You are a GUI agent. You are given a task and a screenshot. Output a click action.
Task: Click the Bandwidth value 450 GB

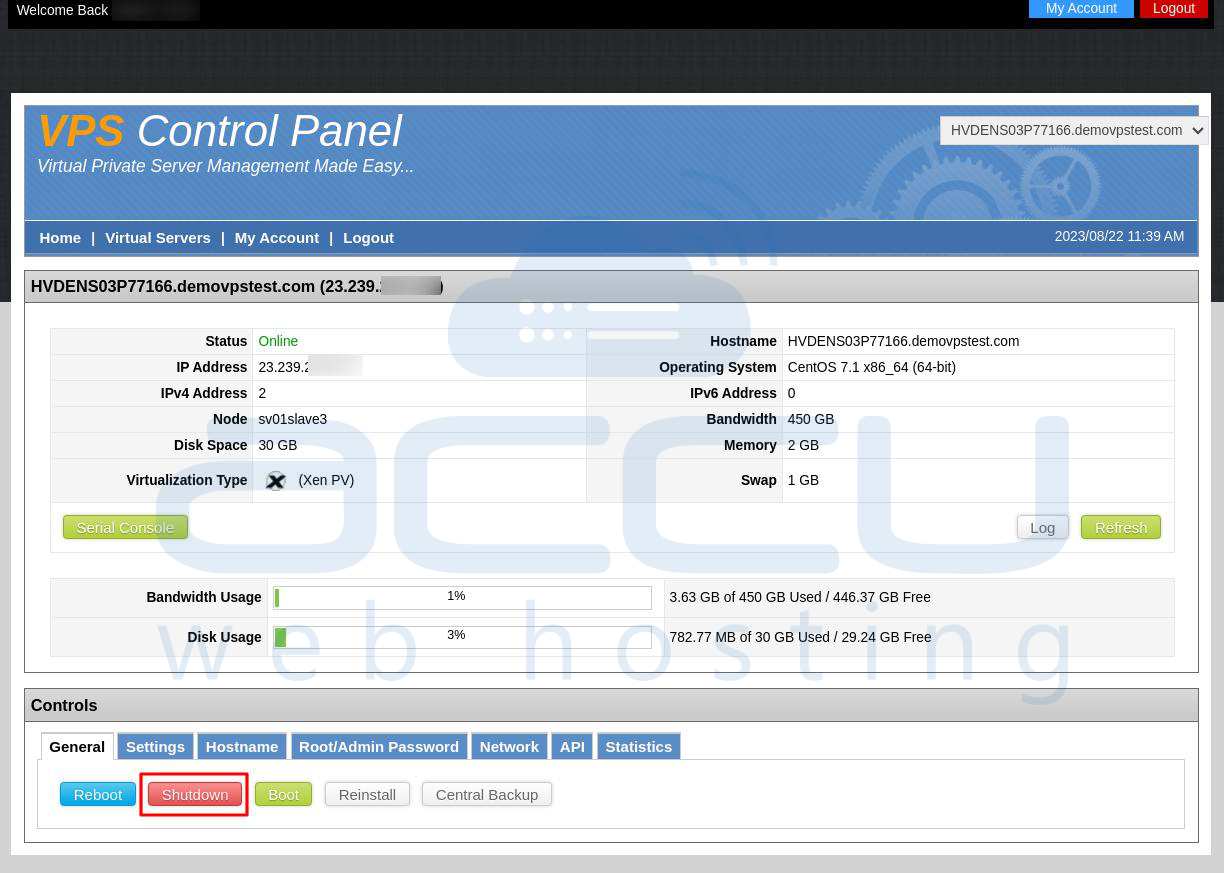coord(811,419)
